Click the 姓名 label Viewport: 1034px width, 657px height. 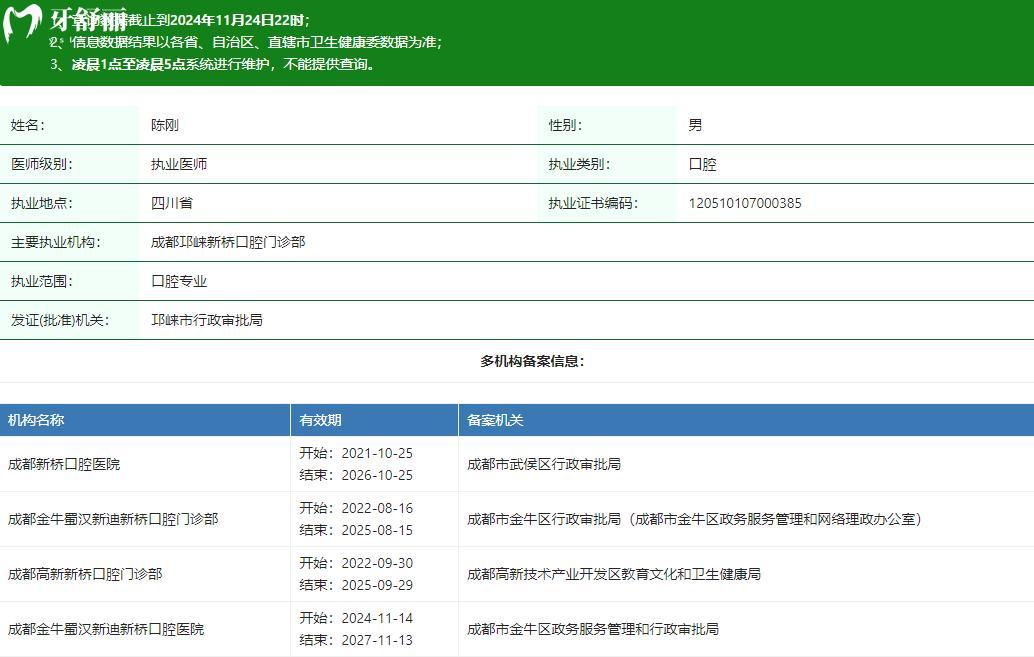tap(28, 125)
